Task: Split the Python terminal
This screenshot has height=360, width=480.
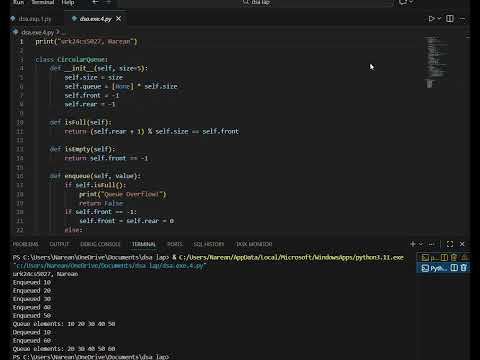Action: (454, 268)
